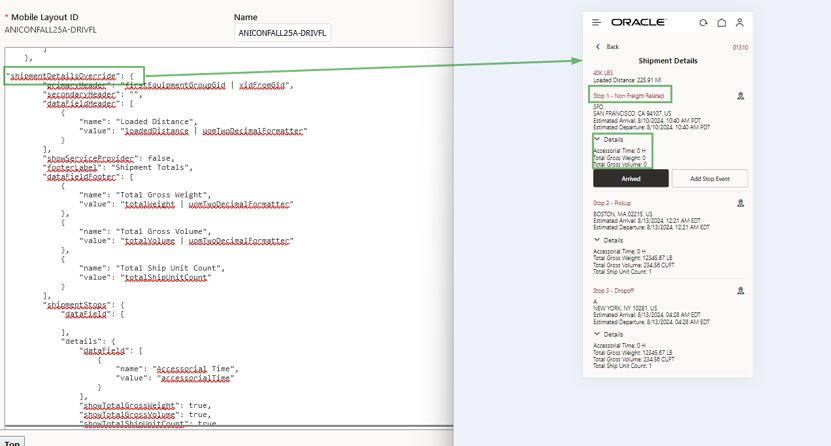Click the refresh icon in Oracle header
Screen dimensions: 831x446
(x=703, y=23)
